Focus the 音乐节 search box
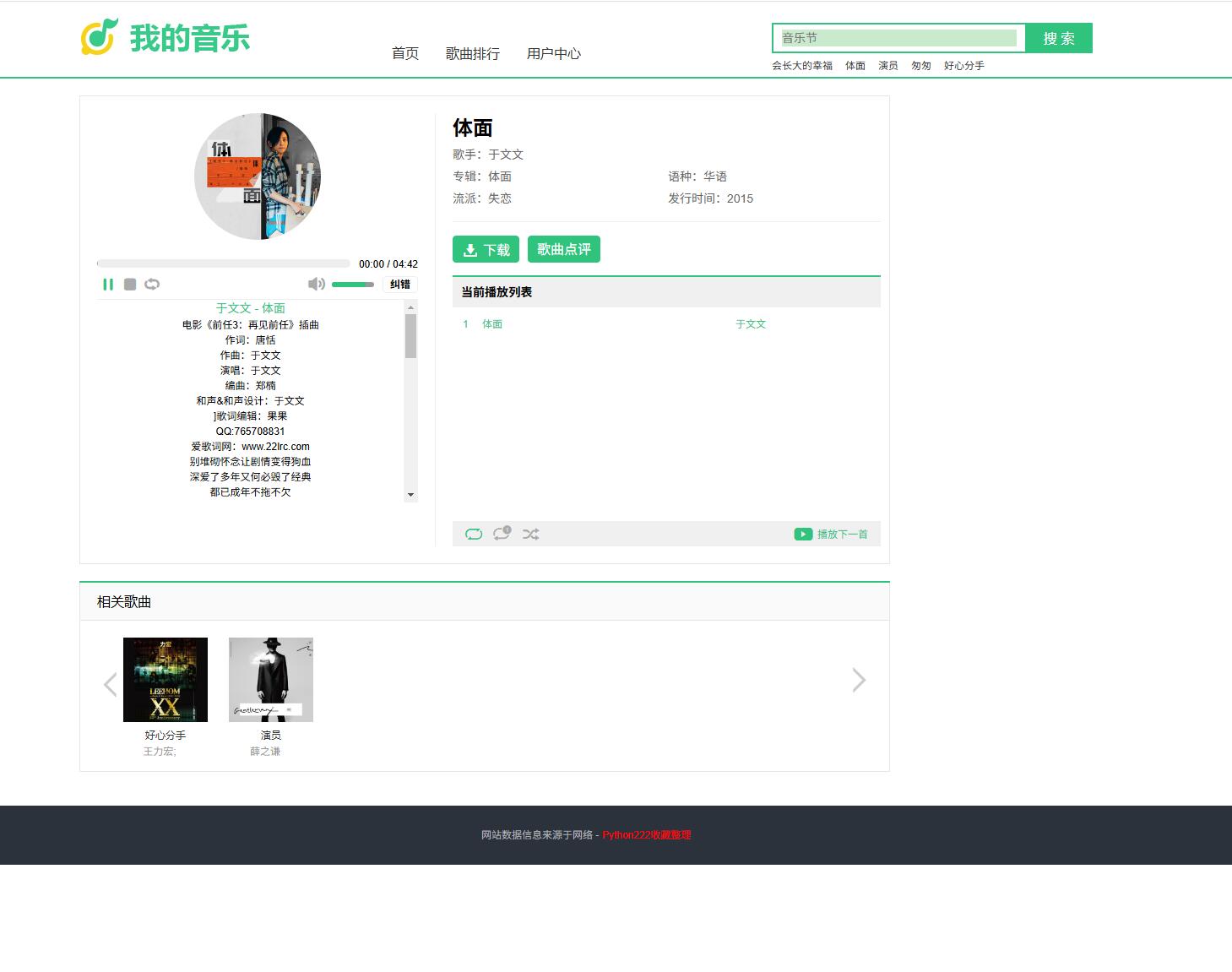The width and height of the screenshot is (1232, 972). click(x=898, y=38)
